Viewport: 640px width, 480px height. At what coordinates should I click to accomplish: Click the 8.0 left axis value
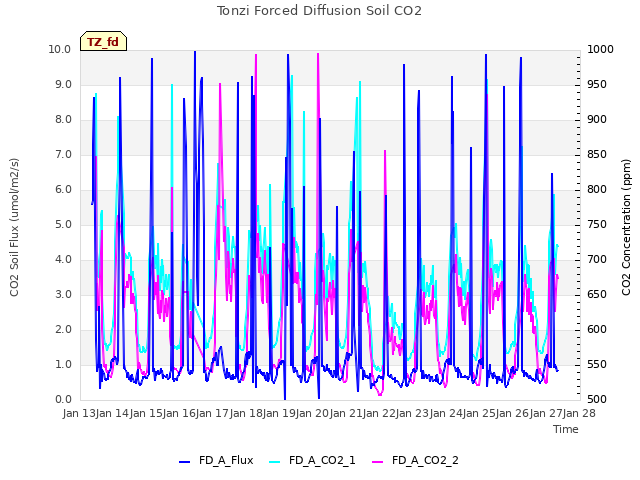[x=63, y=120]
